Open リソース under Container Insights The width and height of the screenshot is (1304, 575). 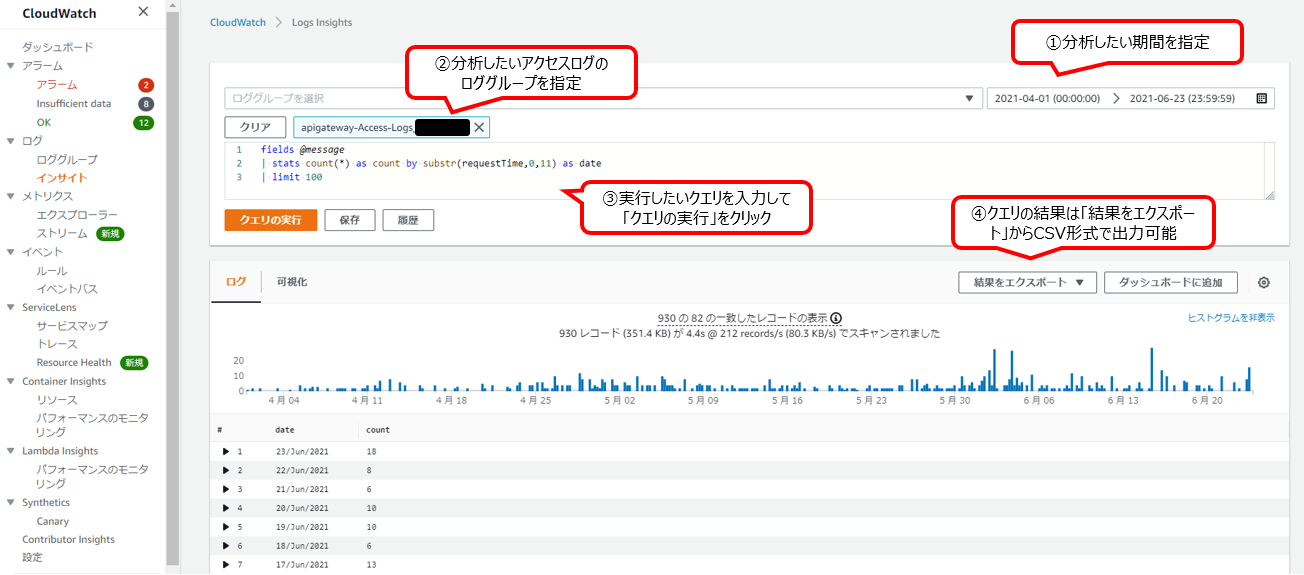[x=57, y=400]
